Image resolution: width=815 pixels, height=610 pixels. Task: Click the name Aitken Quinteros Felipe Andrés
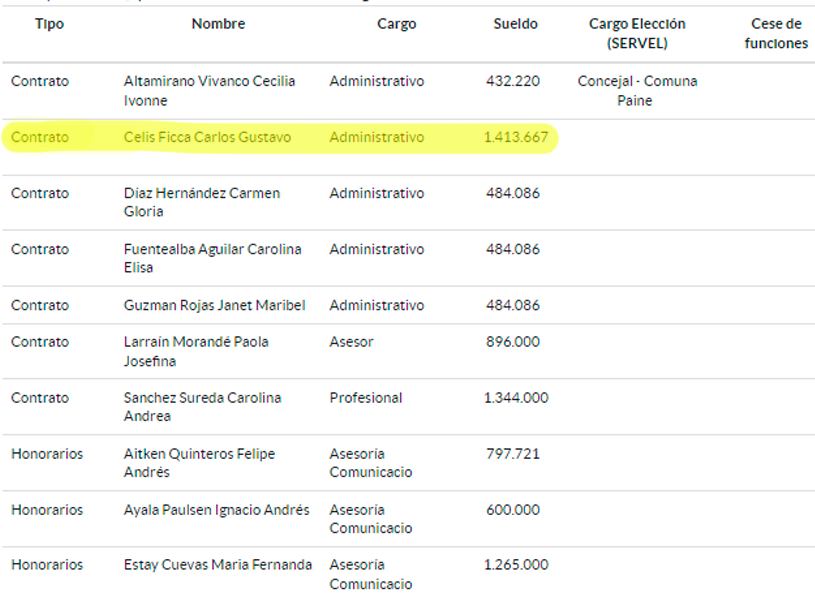199,463
